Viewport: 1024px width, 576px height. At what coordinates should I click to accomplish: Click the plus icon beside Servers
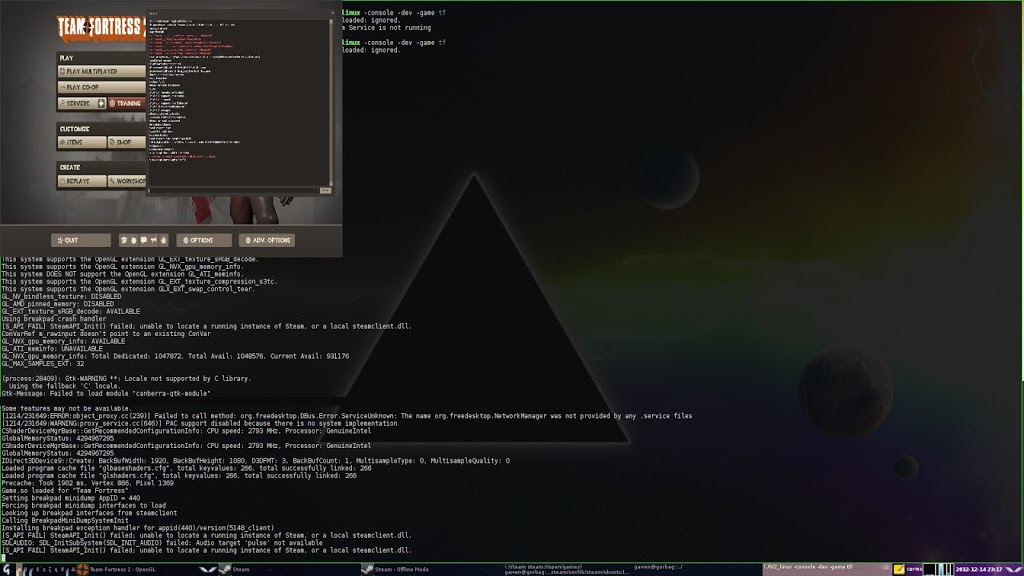(x=101, y=103)
